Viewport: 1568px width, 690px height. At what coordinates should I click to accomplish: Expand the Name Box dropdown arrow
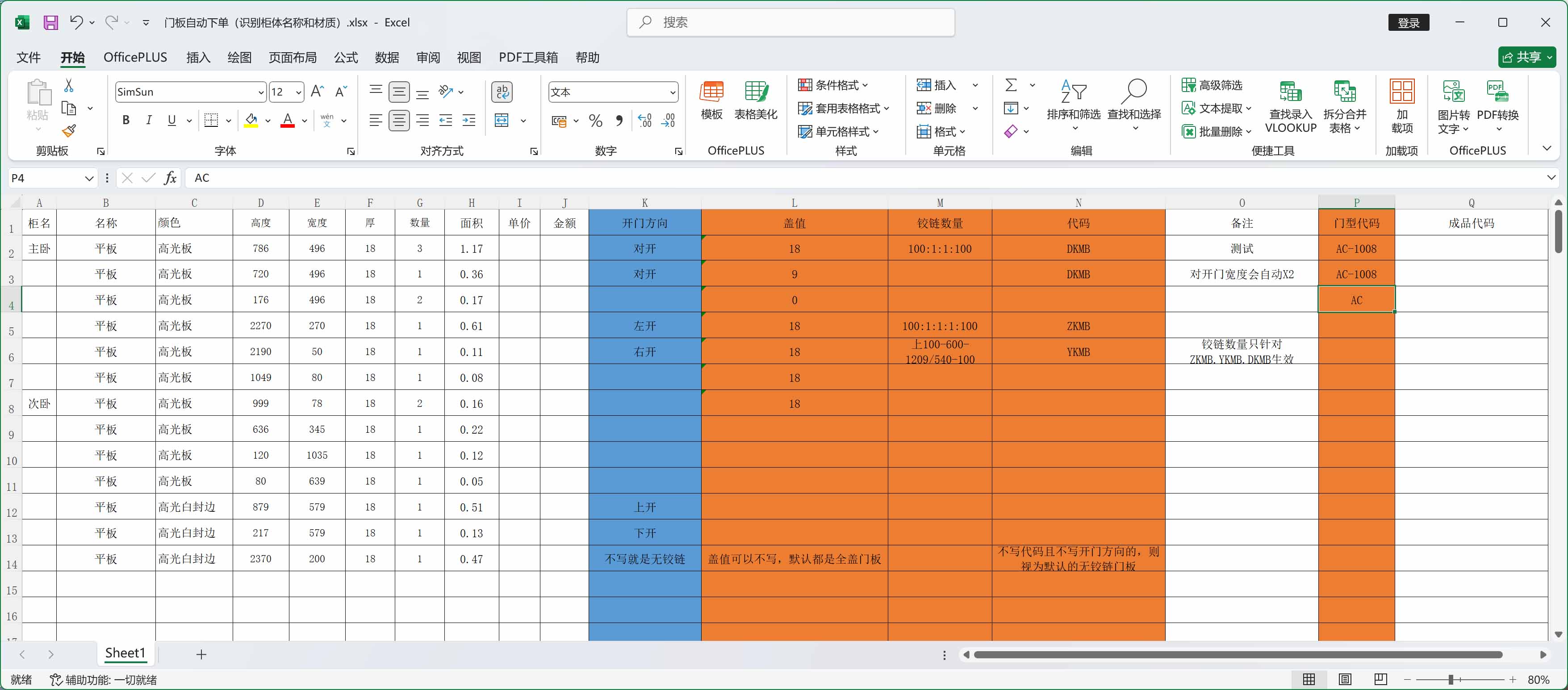pyautogui.click(x=89, y=178)
